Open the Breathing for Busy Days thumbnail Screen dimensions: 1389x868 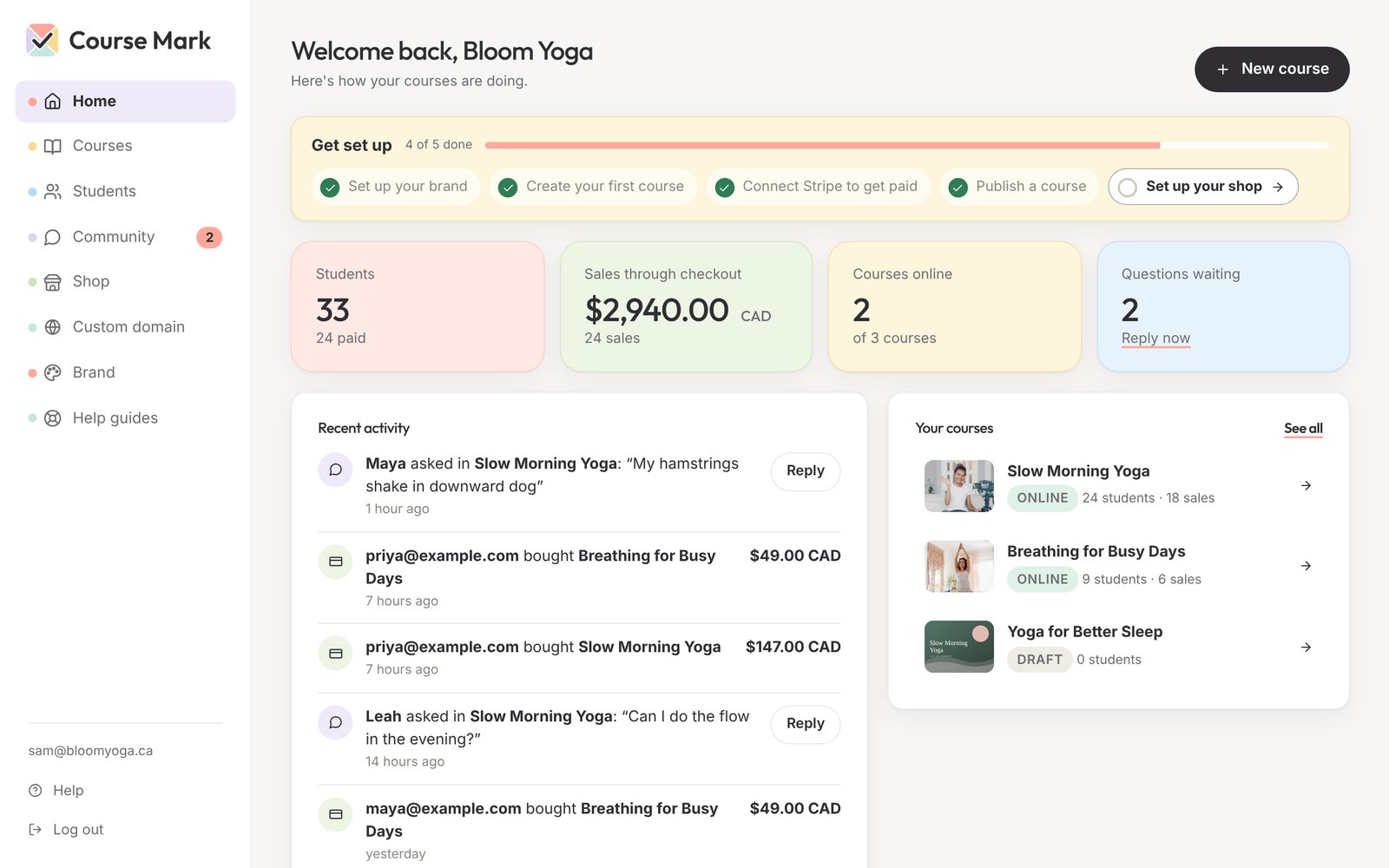(959, 567)
